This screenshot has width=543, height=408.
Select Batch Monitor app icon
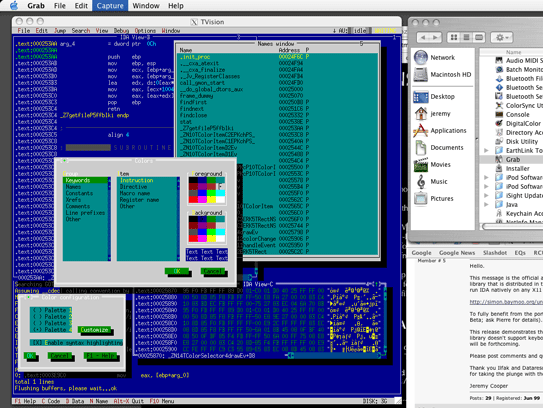coord(499,69)
